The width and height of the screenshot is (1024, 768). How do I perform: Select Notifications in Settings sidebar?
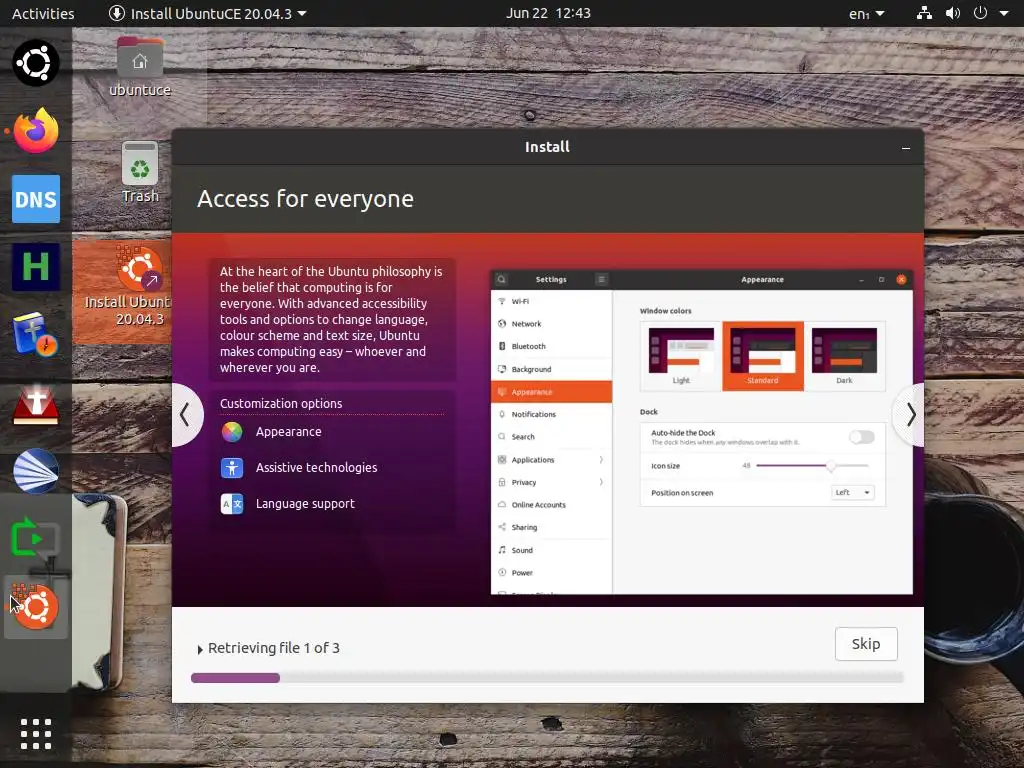[551, 414]
